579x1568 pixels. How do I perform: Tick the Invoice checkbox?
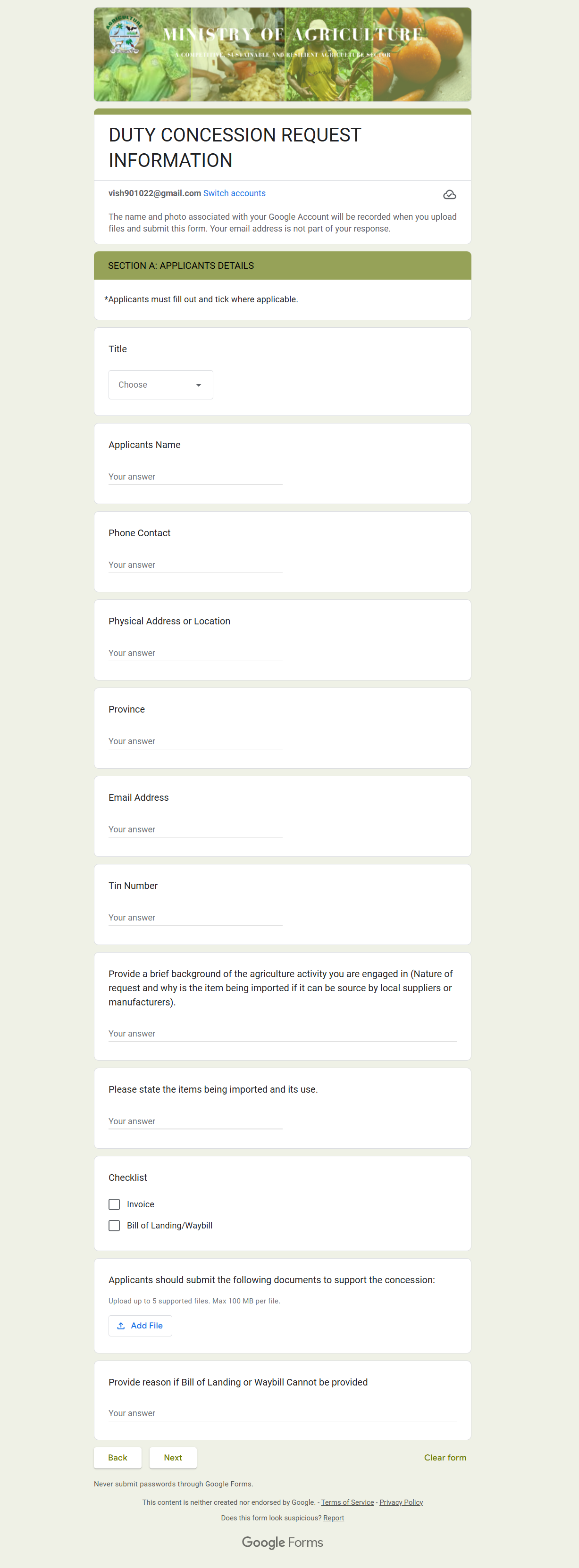114,1204
